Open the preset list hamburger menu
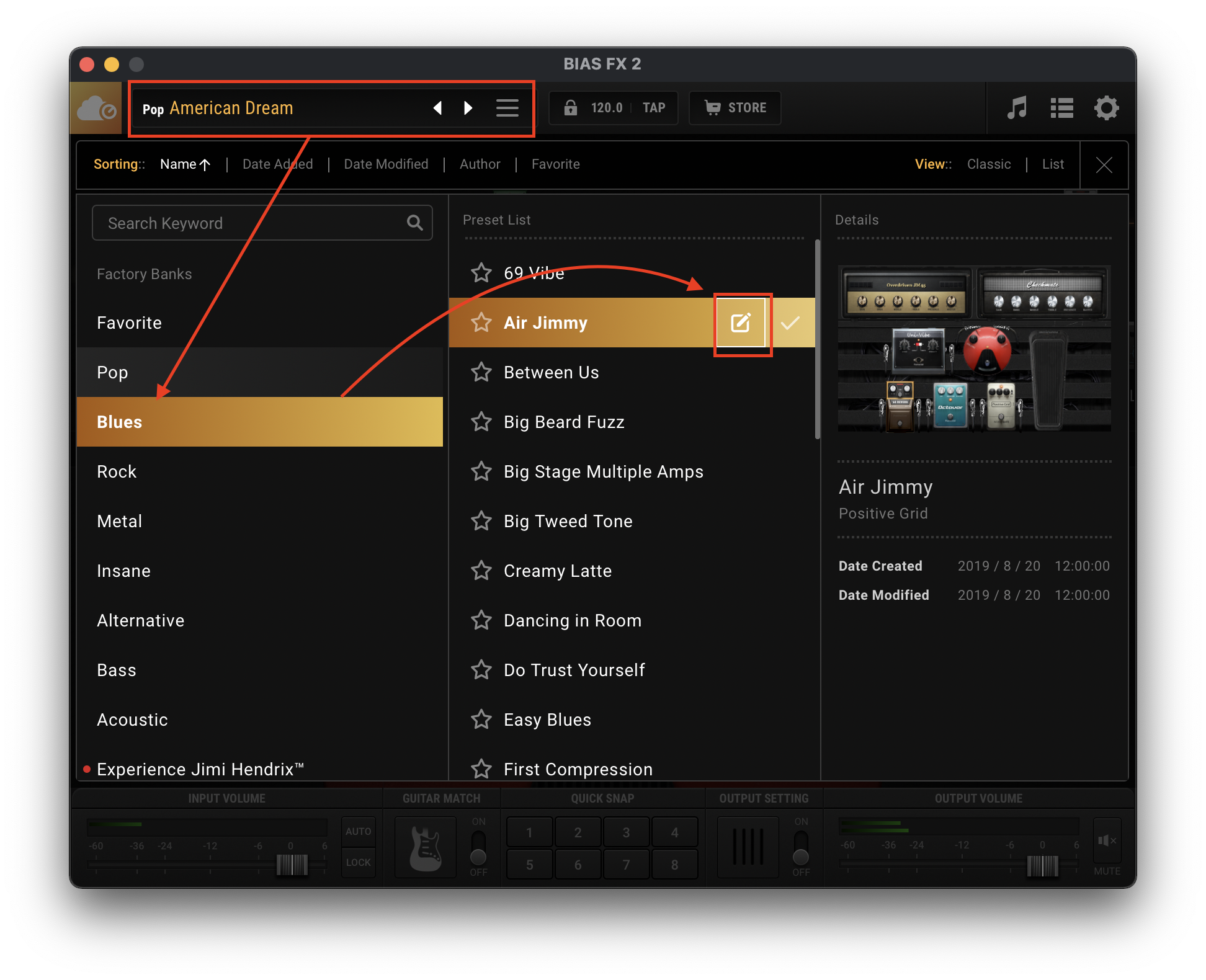1206x980 pixels. coord(507,108)
